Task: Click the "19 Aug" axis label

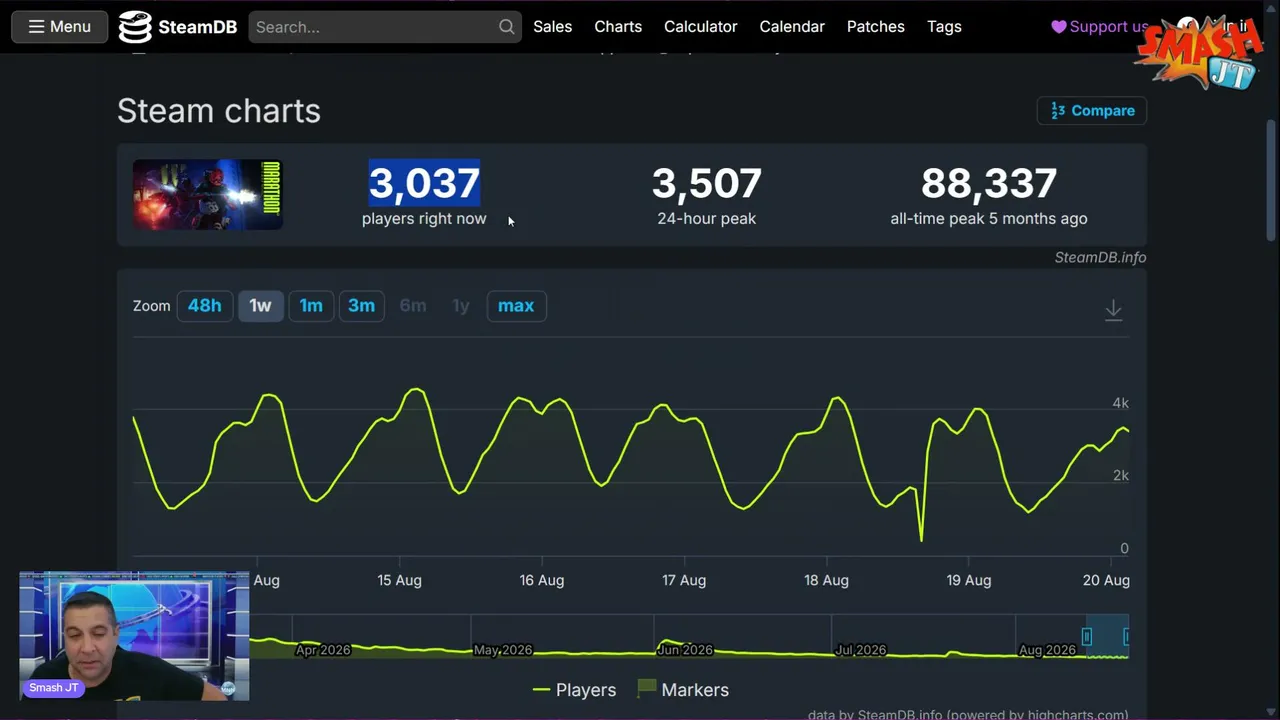Action: tap(969, 580)
